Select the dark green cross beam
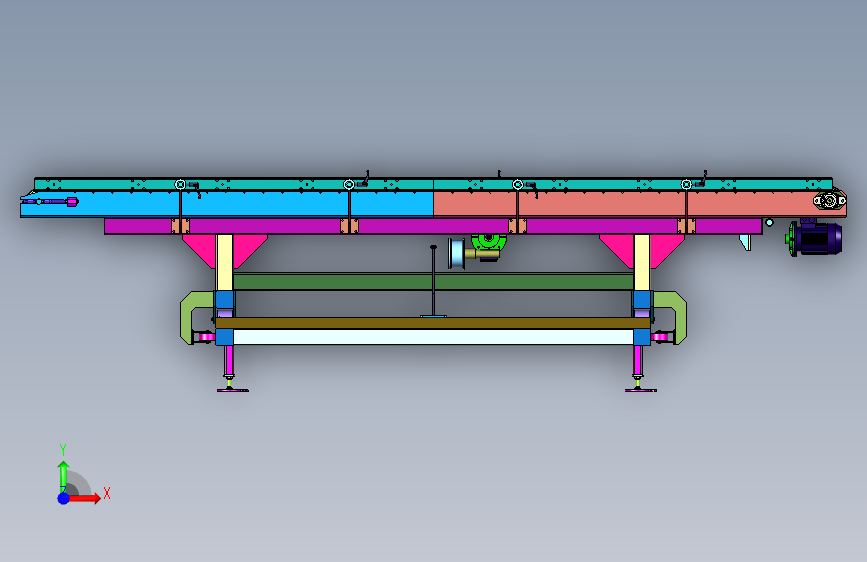 [x=433, y=281]
